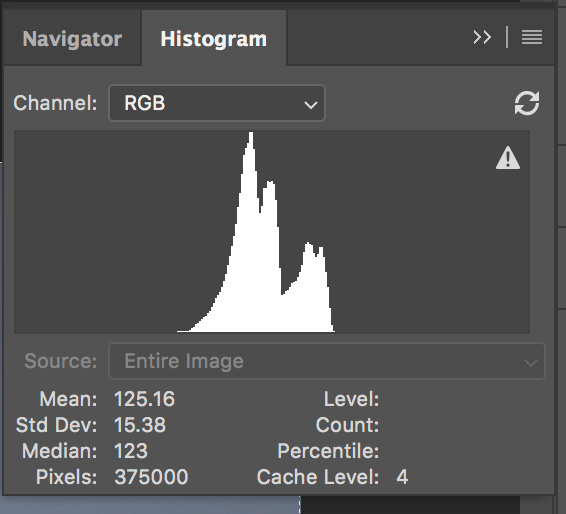Image resolution: width=566 pixels, height=514 pixels.
Task: Click the cached data warning triangle
Action: point(508,158)
